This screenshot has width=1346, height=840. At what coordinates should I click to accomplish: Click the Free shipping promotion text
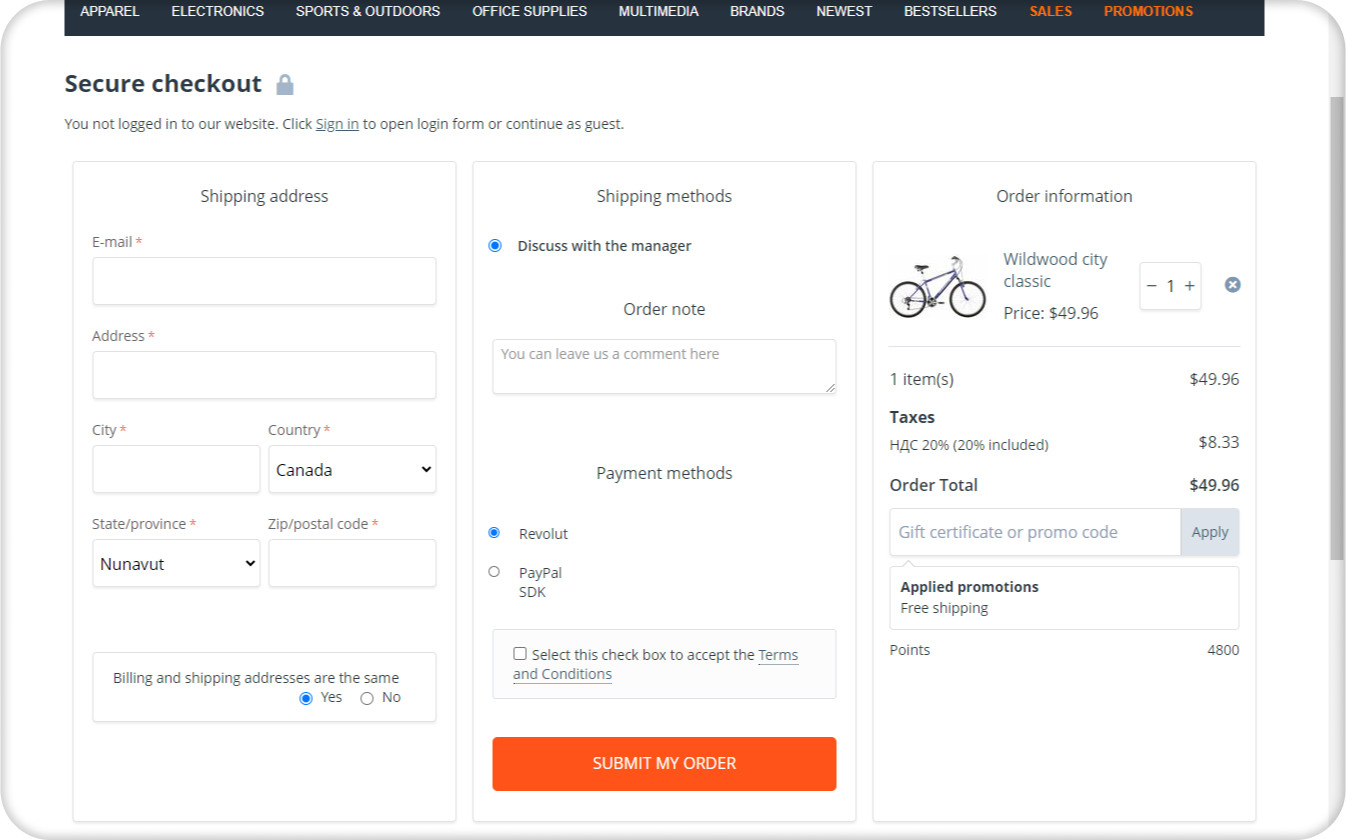(944, 608)
